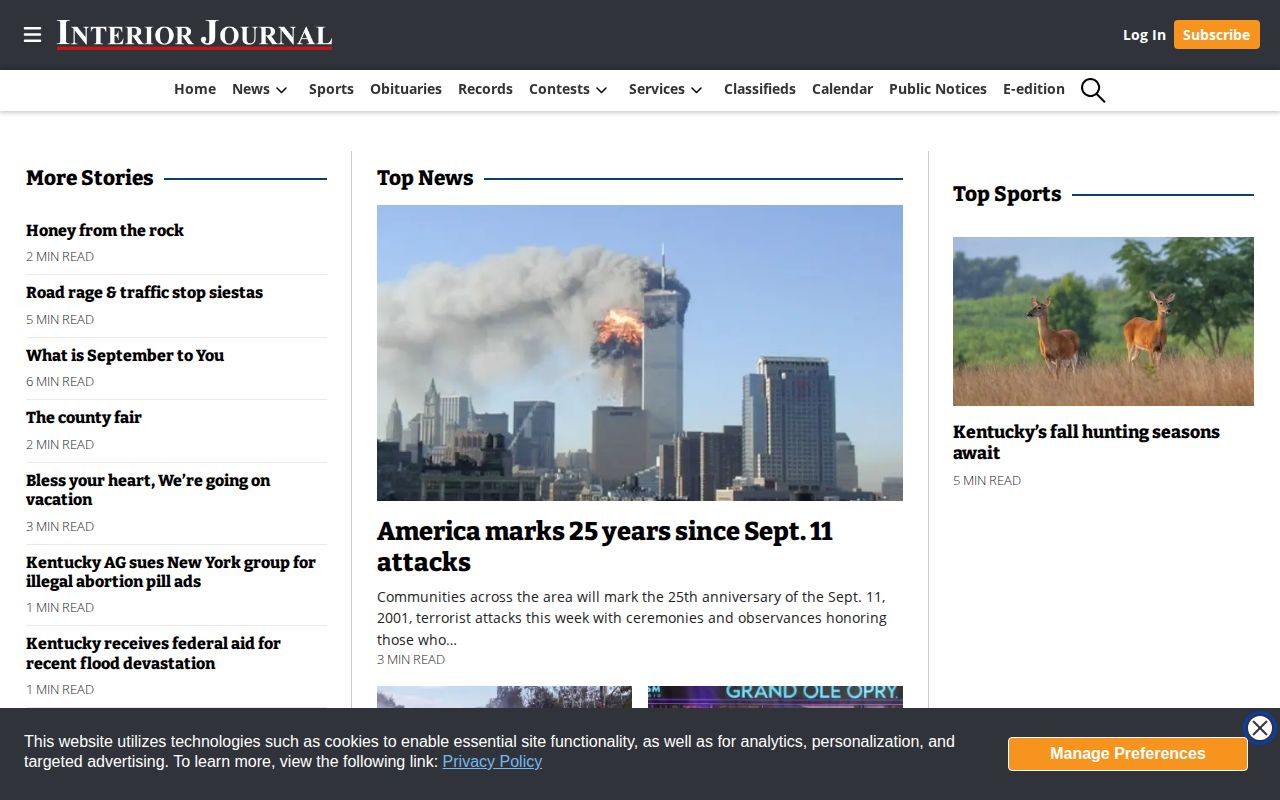Open 'What is September to You' story

tap(125, 355)
